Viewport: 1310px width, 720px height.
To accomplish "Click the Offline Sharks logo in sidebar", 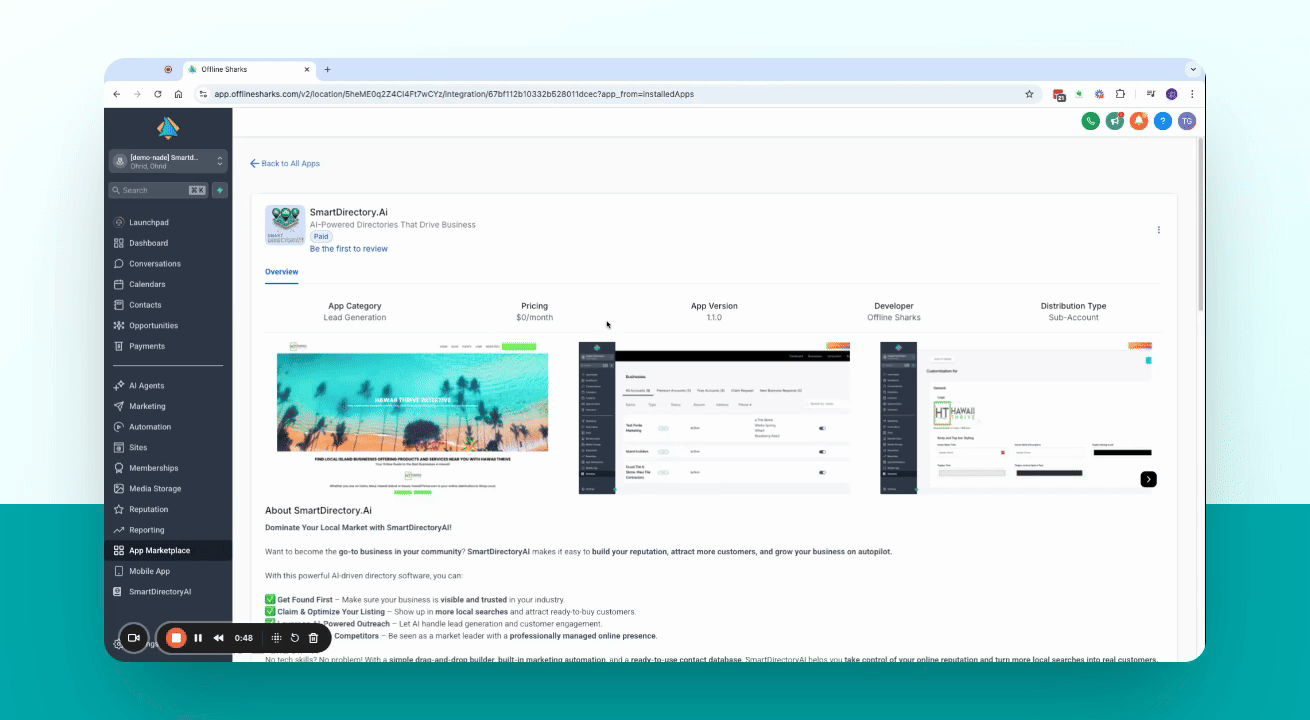I will coord(168,128).
